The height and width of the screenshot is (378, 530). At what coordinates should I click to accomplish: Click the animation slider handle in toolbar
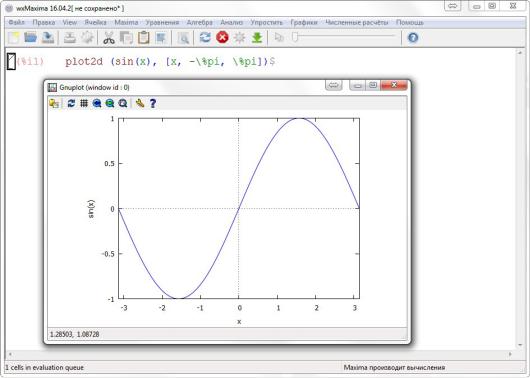click(295, 37)
